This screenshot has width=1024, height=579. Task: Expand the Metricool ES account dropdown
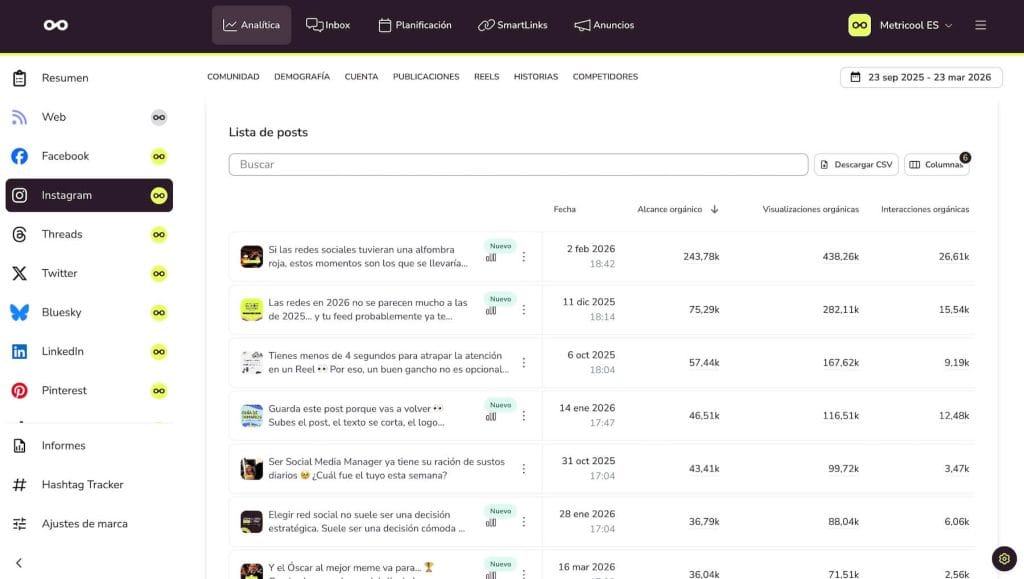(x=901, y=25)
